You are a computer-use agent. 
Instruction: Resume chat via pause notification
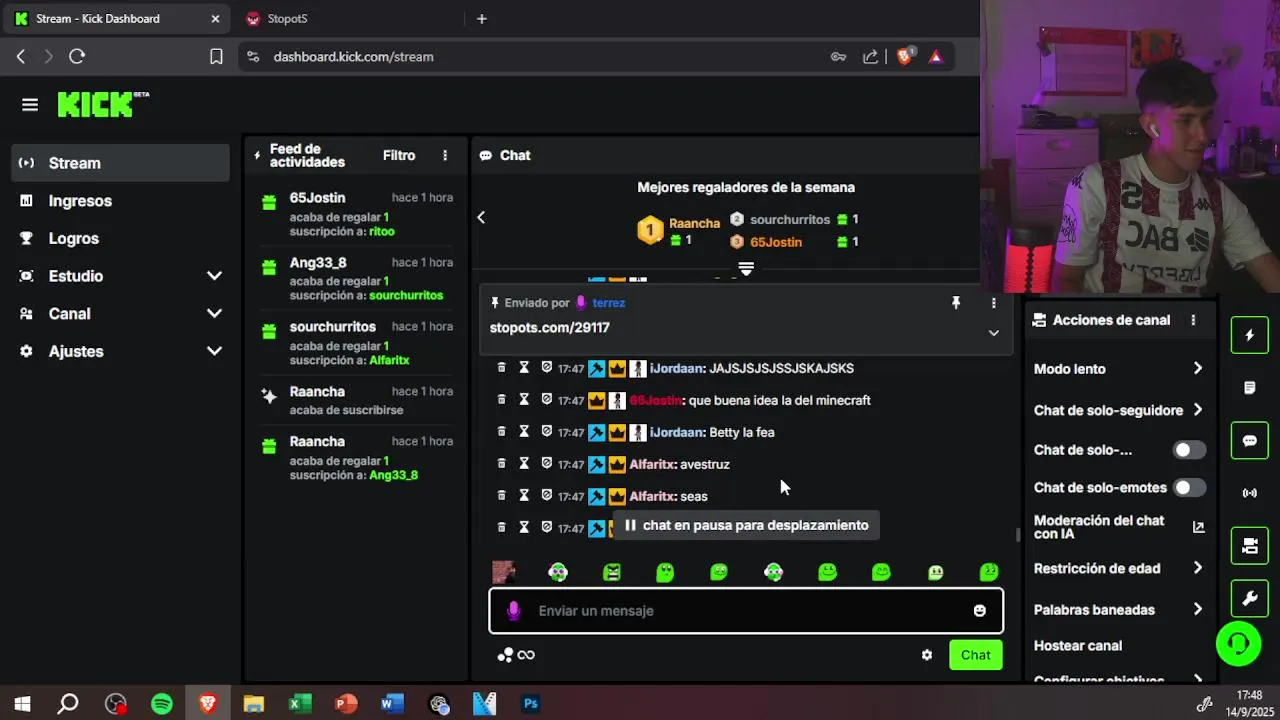[x=746, y=525]
